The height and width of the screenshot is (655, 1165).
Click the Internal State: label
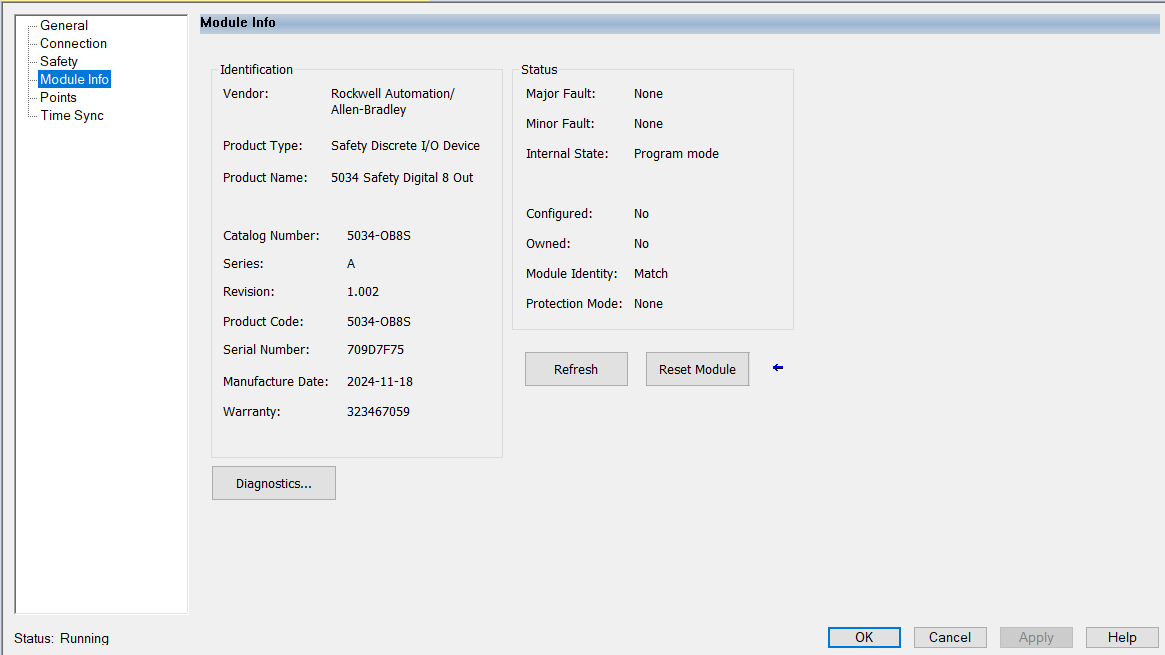click(x=567, y=154)
